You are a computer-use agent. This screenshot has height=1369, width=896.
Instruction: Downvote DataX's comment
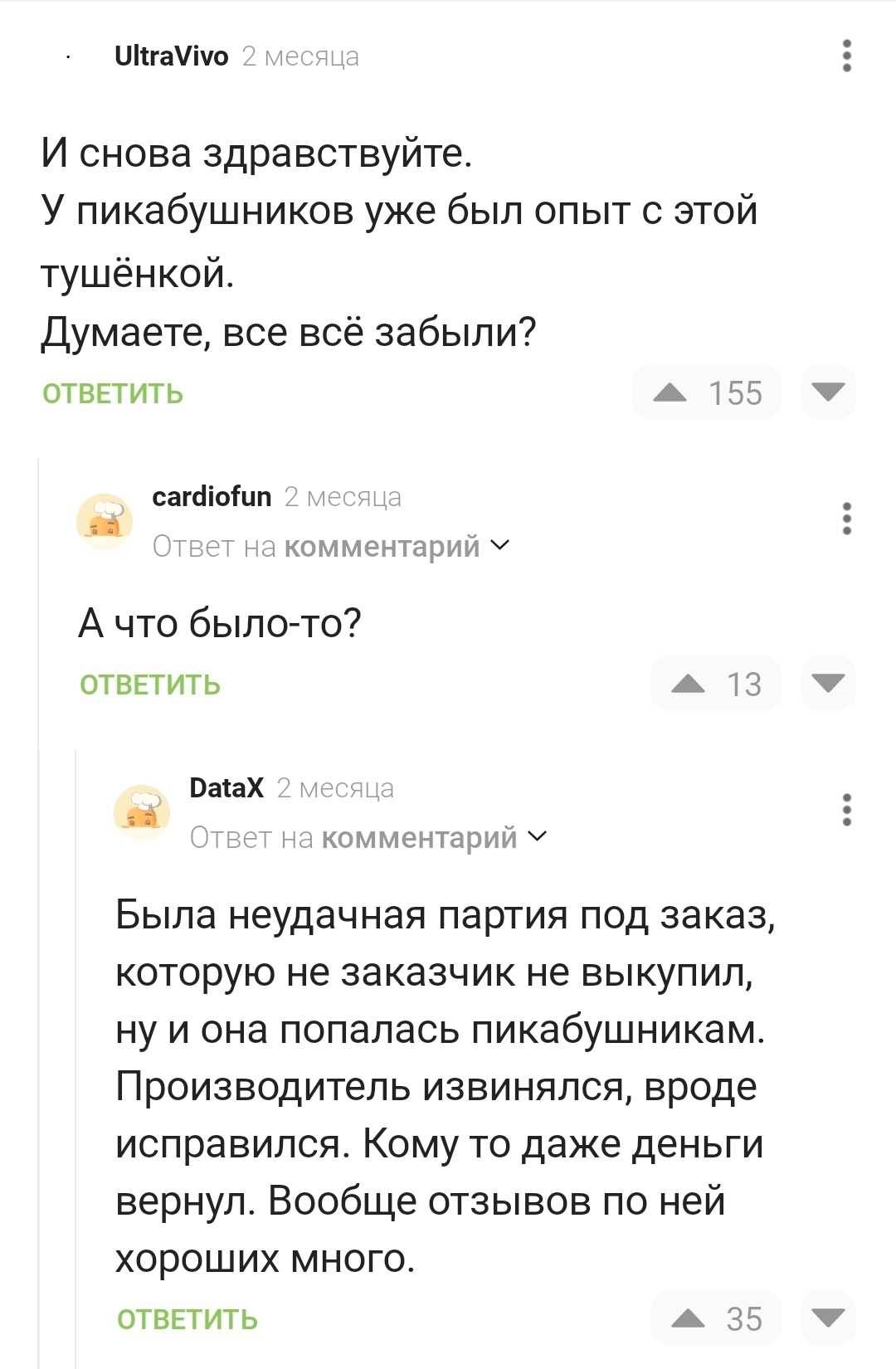click(827, 1318)
